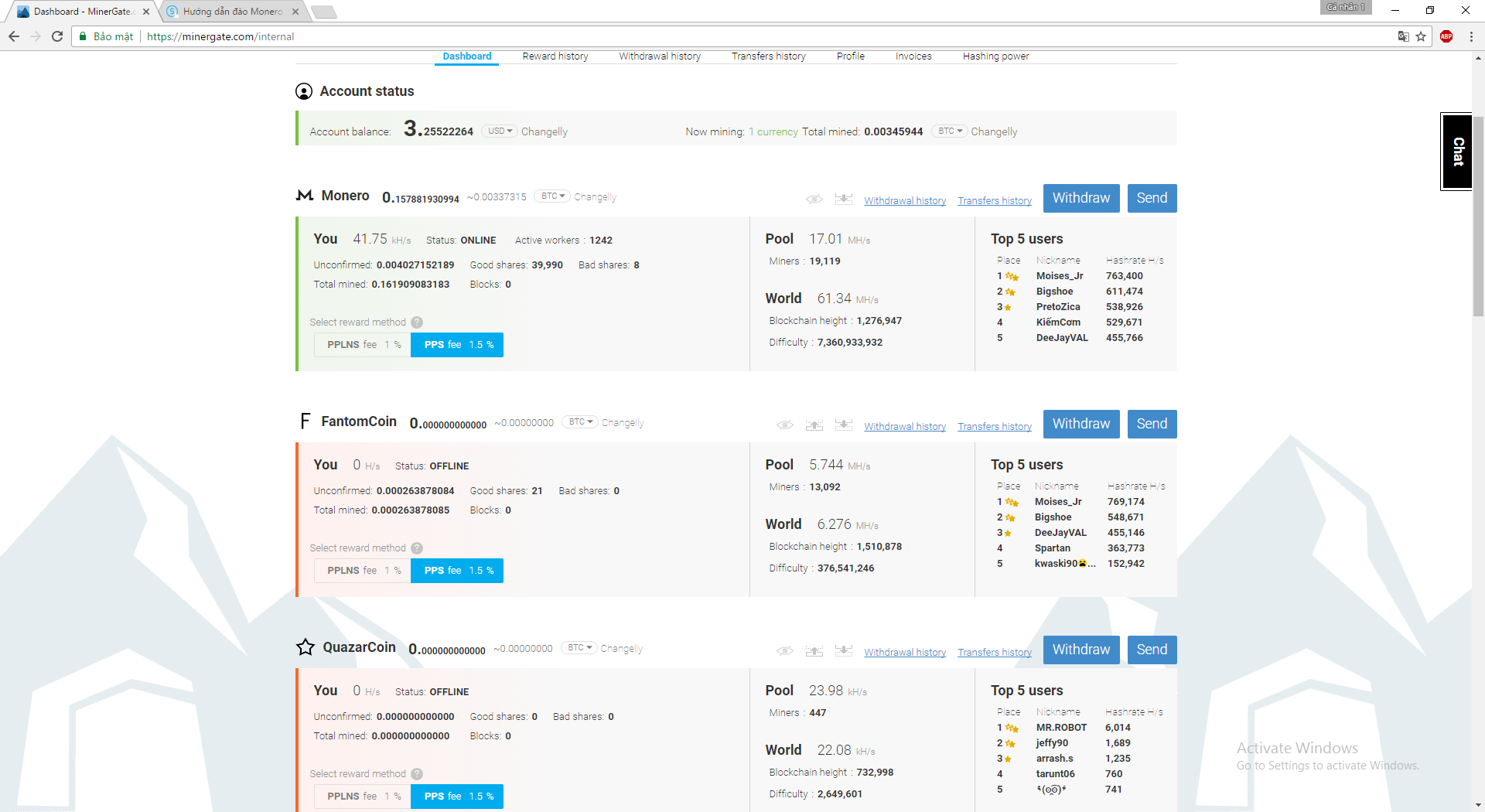
Task: Click the Account status user icon
Action: click(x=304, y=91)
